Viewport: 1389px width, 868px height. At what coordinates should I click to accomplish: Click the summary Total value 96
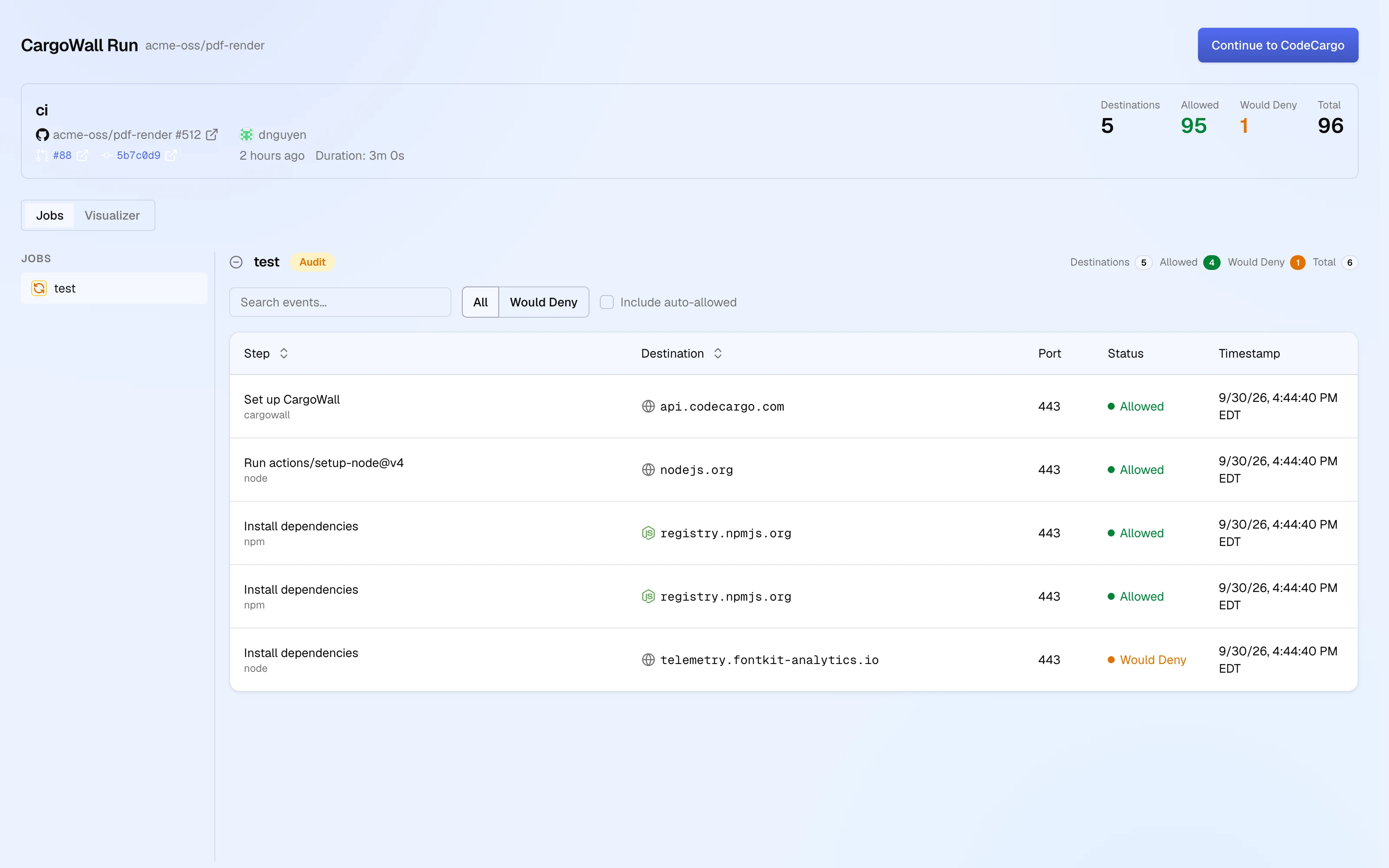[x=1330, y=126]
